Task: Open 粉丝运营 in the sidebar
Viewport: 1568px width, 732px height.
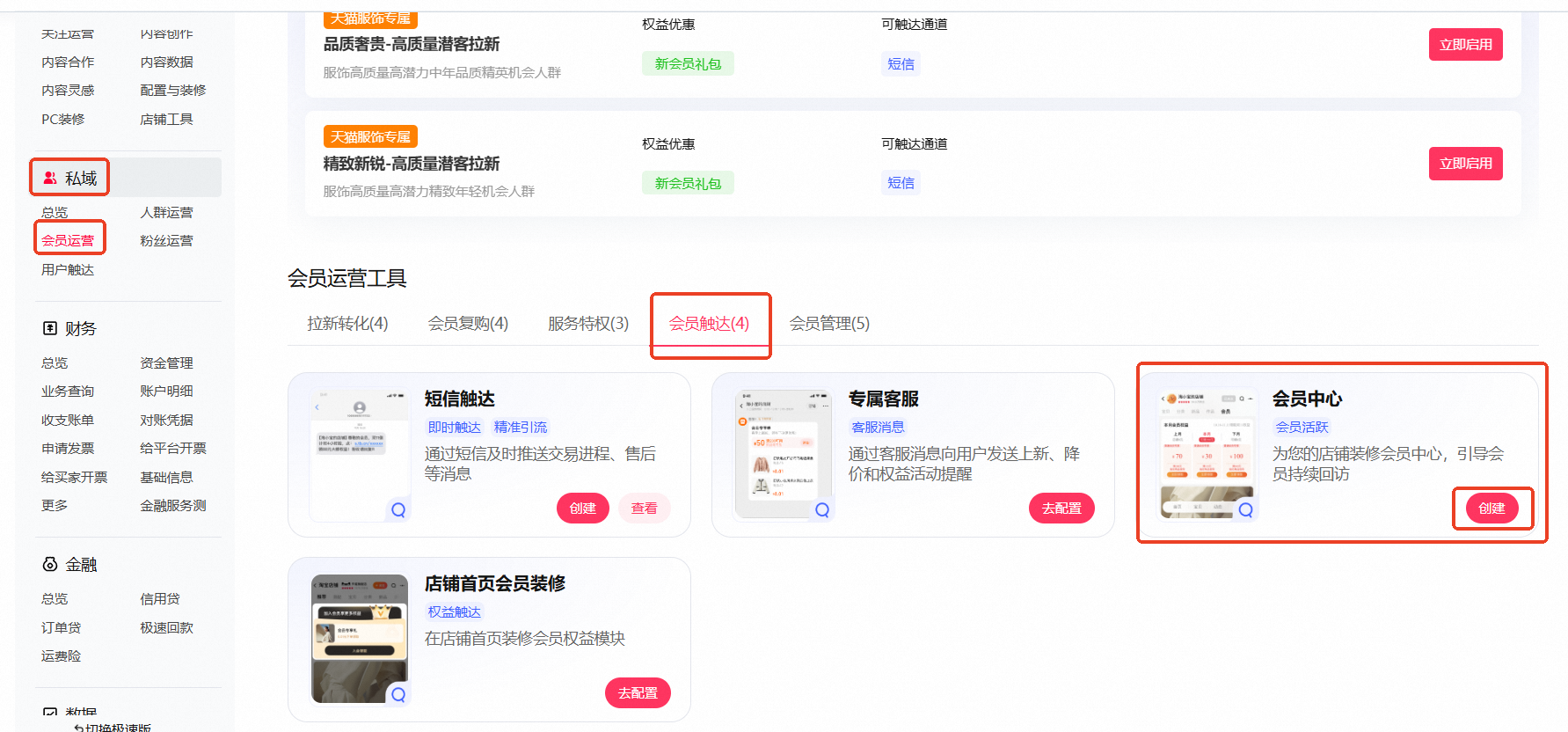Action: click(x=166, y=240)
